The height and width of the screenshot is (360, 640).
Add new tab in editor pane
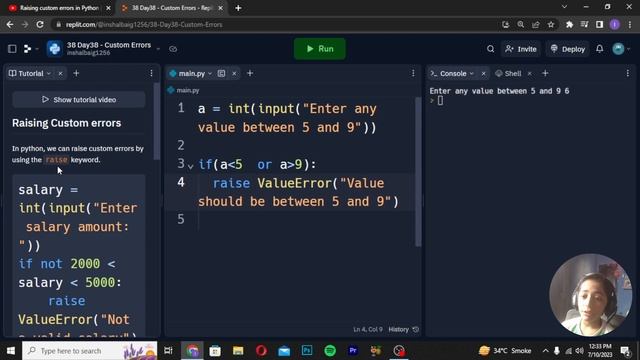(250, 73)
